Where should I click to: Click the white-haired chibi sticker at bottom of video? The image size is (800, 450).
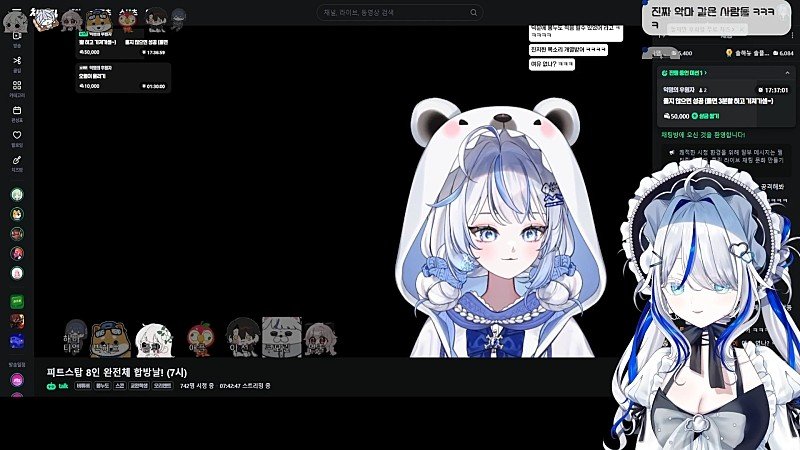pos(154,340)
